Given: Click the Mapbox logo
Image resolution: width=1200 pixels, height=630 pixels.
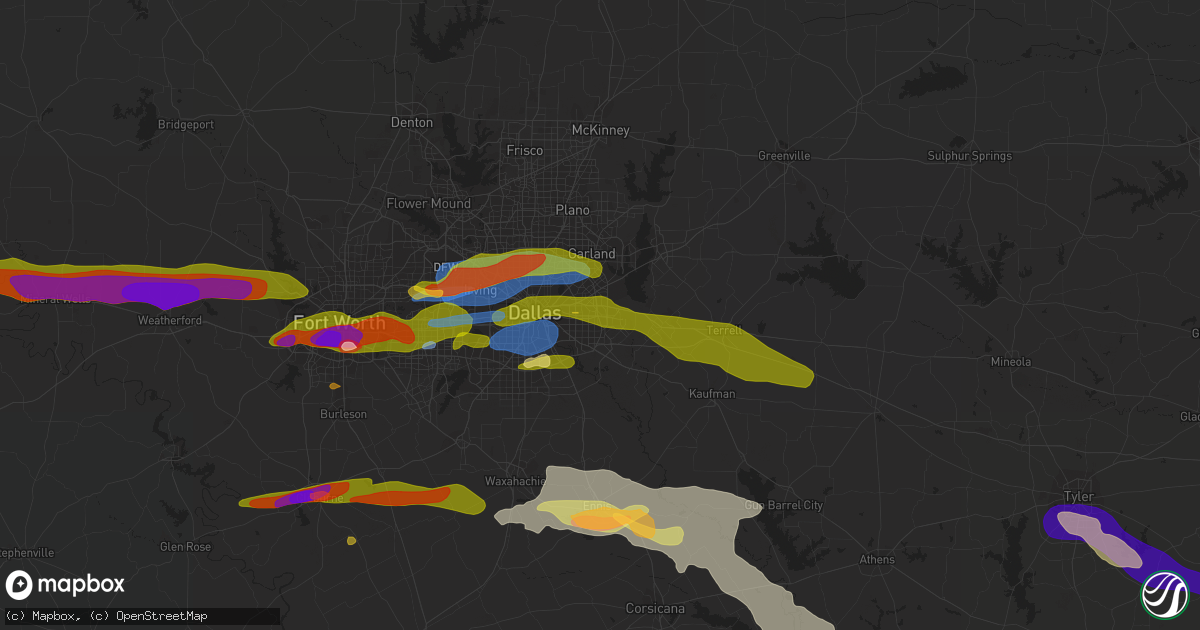Looking at the screenshot, I should pyautogui.click(x=66, y=585).
